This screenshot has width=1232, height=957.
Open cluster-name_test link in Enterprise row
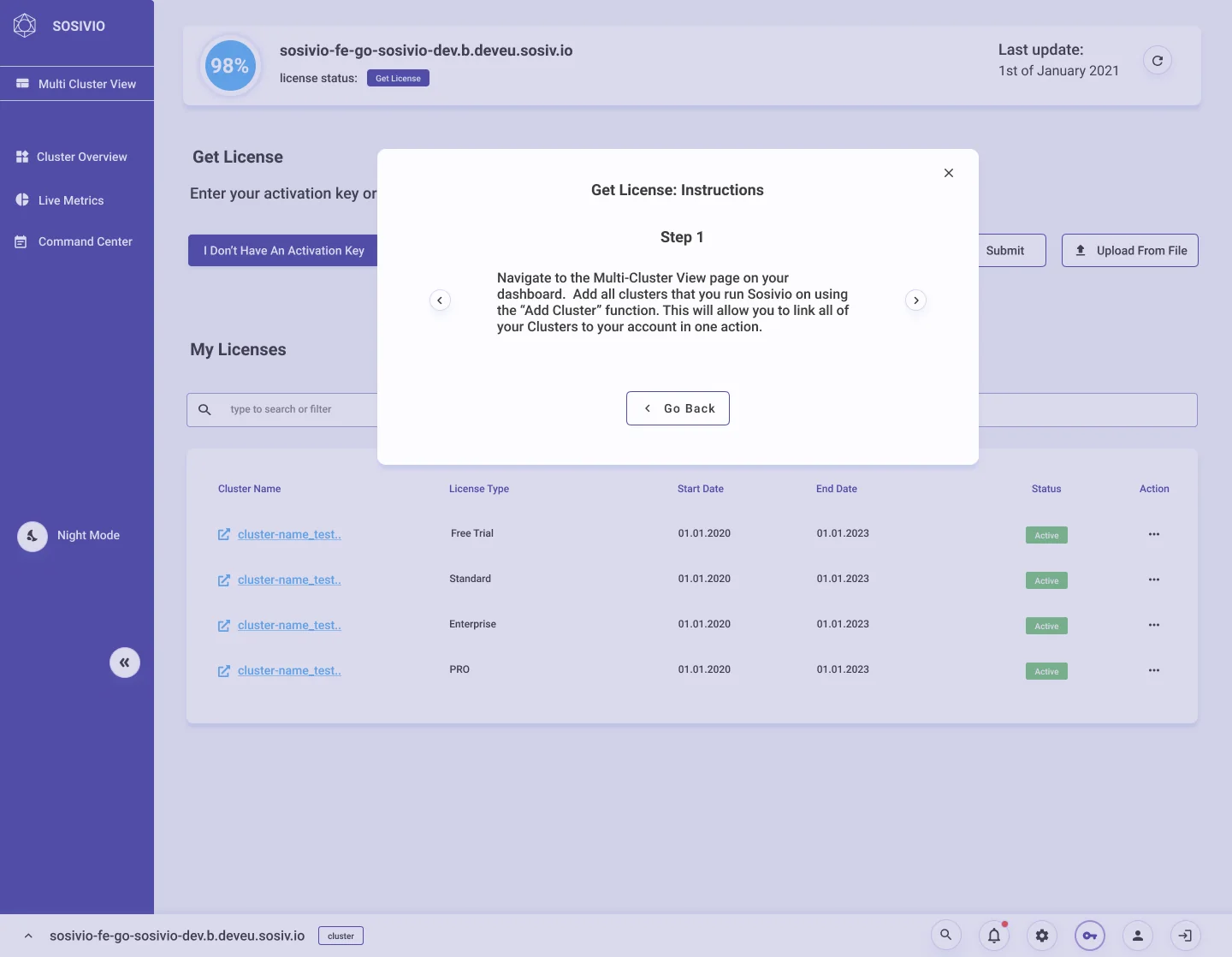click(289, 625)
